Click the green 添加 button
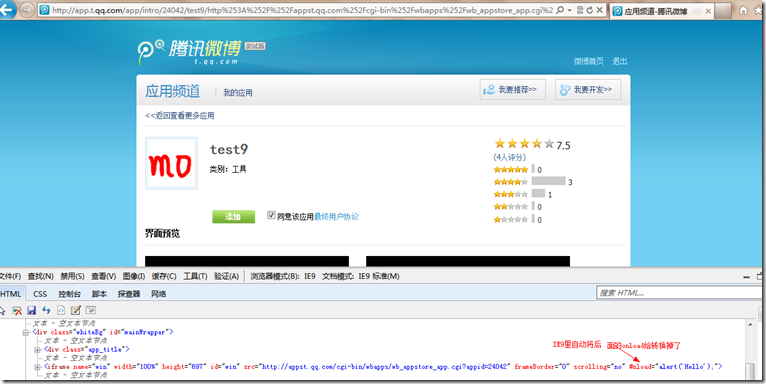 pos(234,216)
